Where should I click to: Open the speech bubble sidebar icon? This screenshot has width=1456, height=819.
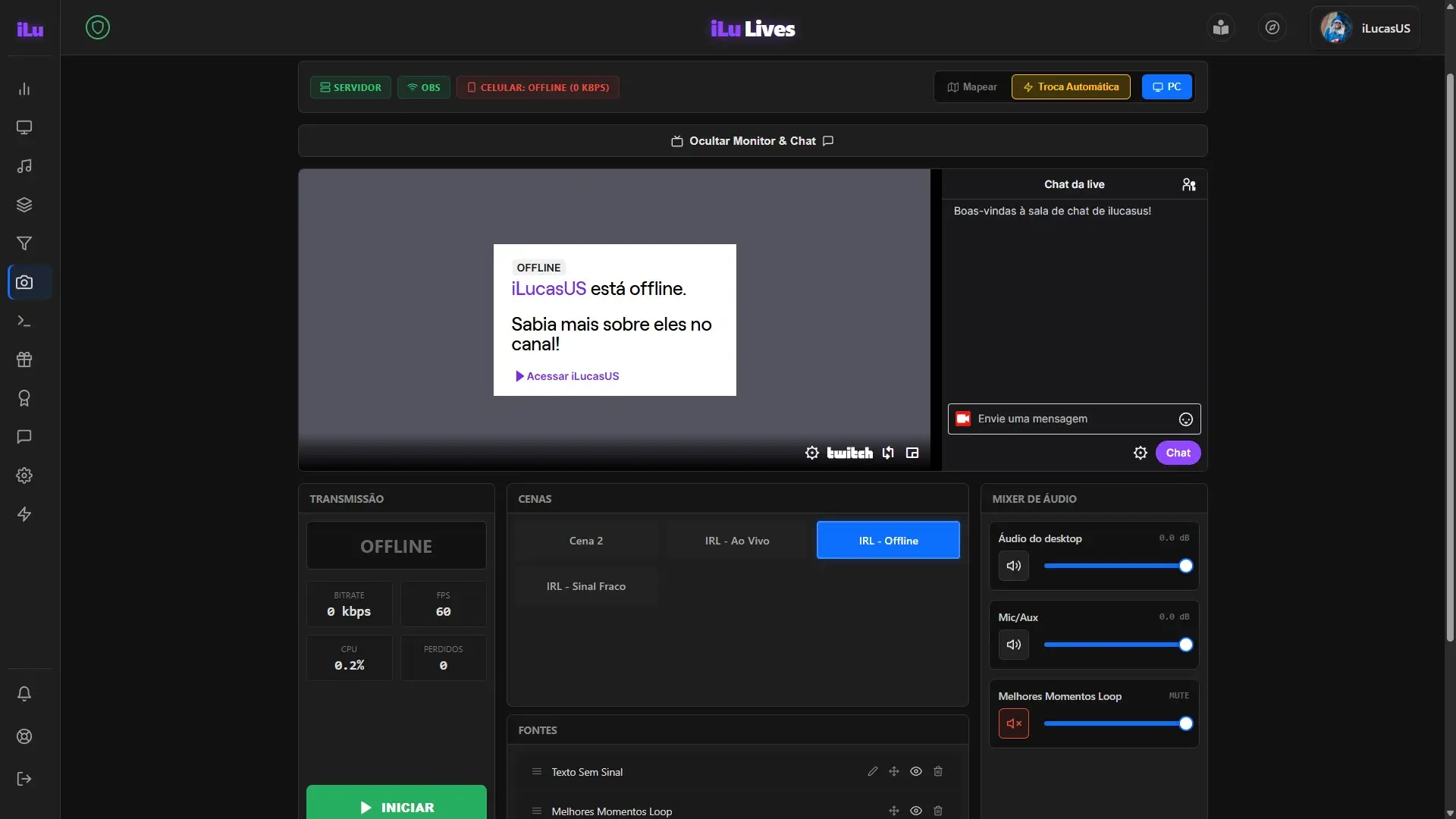[x=24, y=437]
